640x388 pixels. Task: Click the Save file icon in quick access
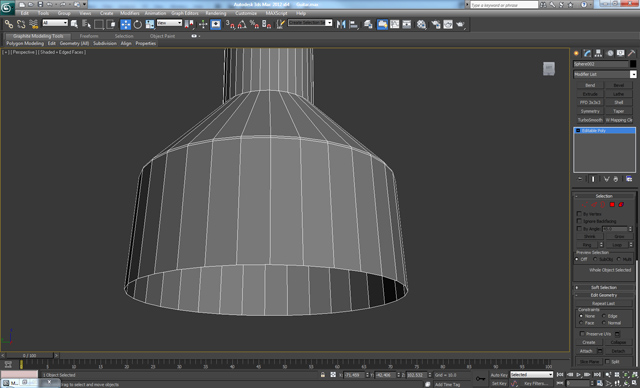click(x=40, y=4)
